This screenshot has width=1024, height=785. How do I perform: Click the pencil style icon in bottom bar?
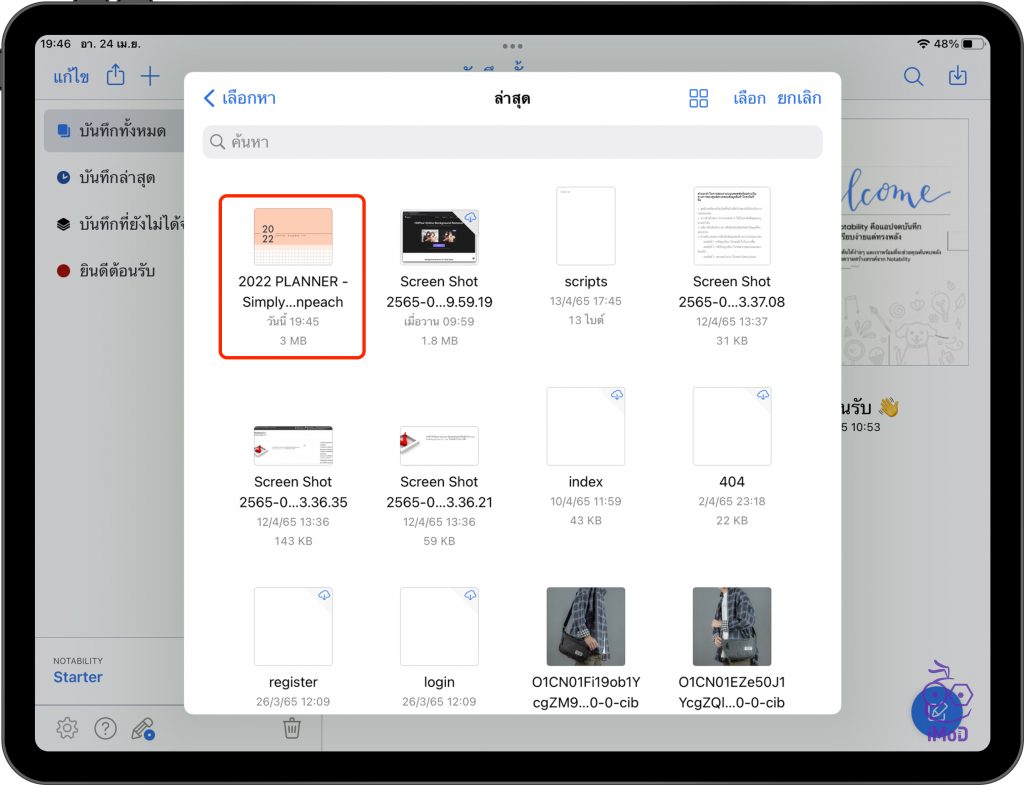coord(143,728)
